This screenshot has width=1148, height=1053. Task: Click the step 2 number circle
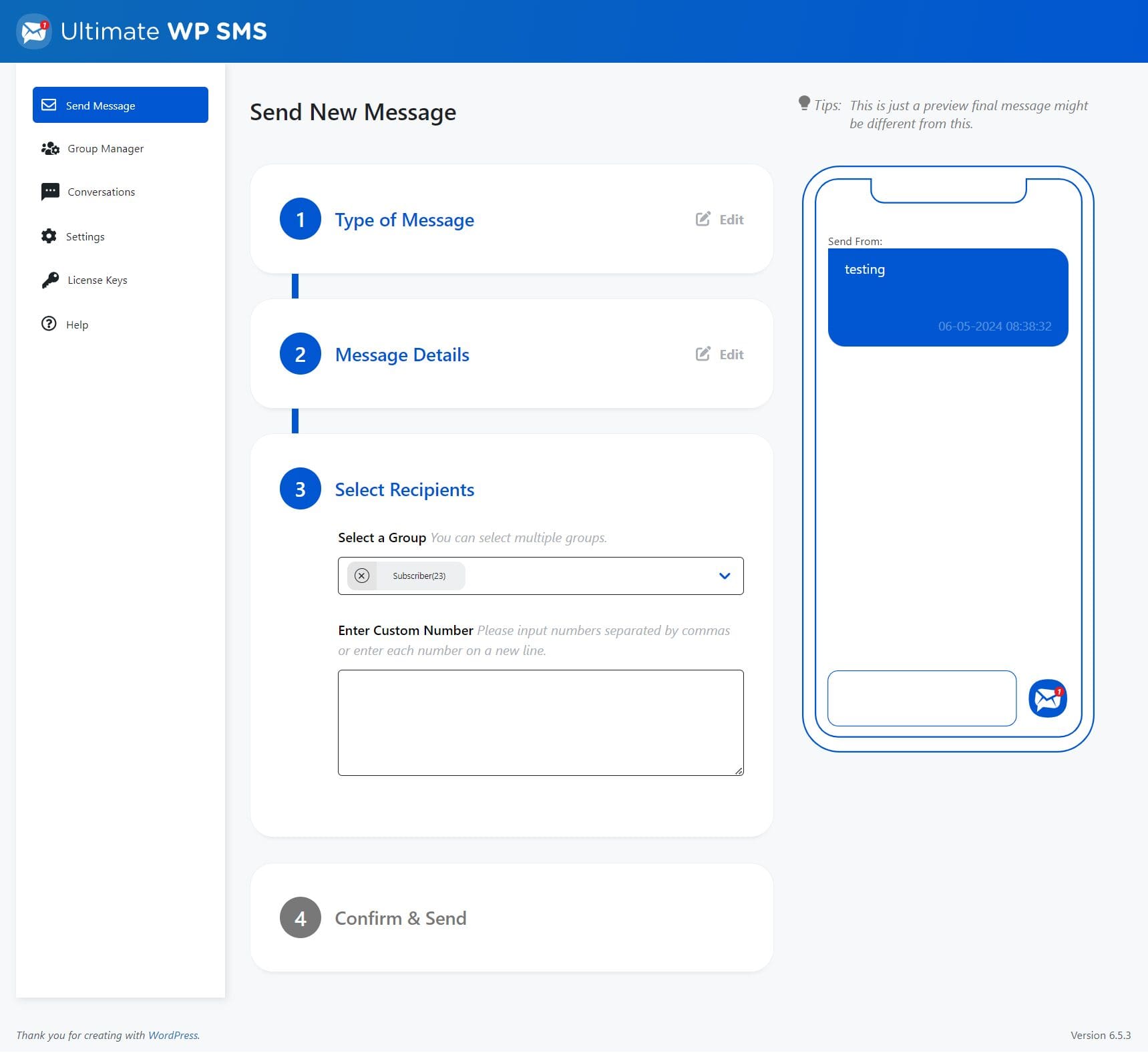pos(301,354)
